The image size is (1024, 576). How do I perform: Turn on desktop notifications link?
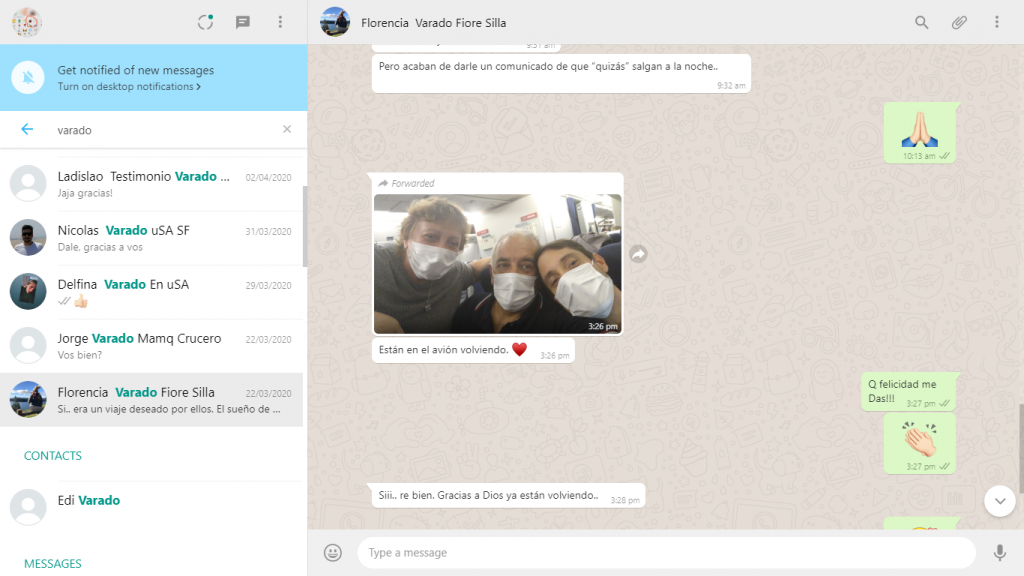pos(129,86)
